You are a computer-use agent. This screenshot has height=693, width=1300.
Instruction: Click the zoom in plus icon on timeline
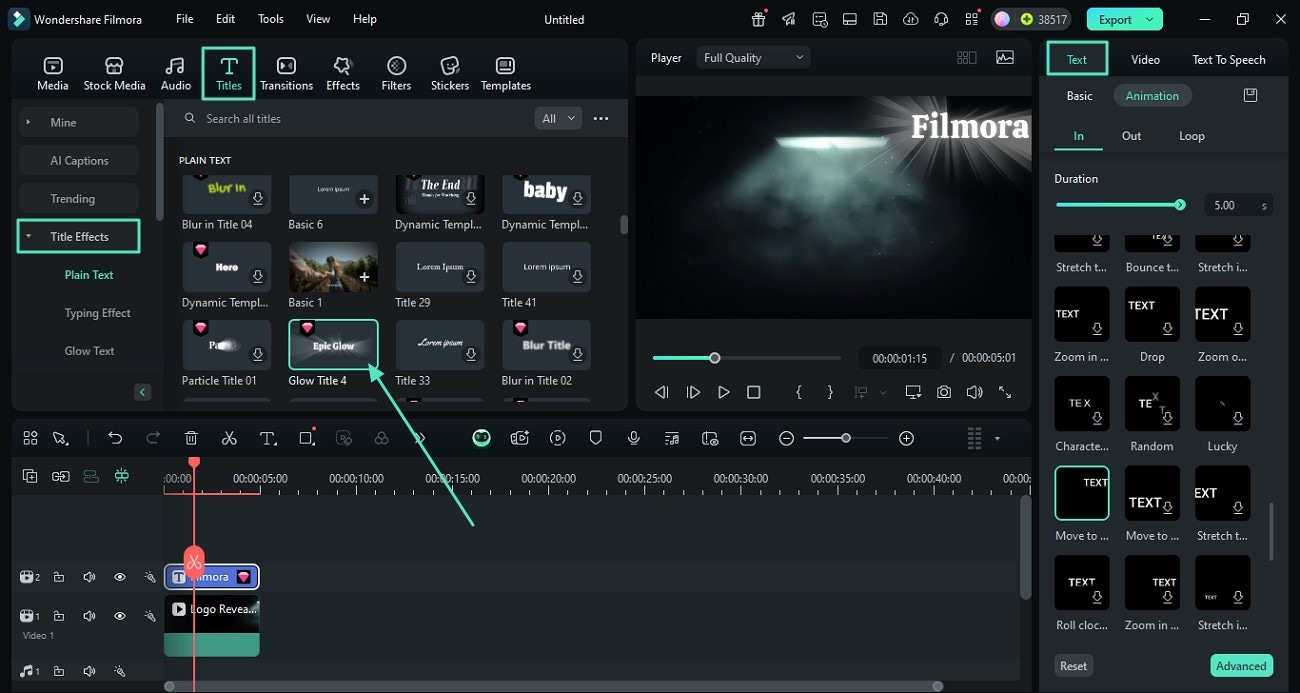click(906, 438)
